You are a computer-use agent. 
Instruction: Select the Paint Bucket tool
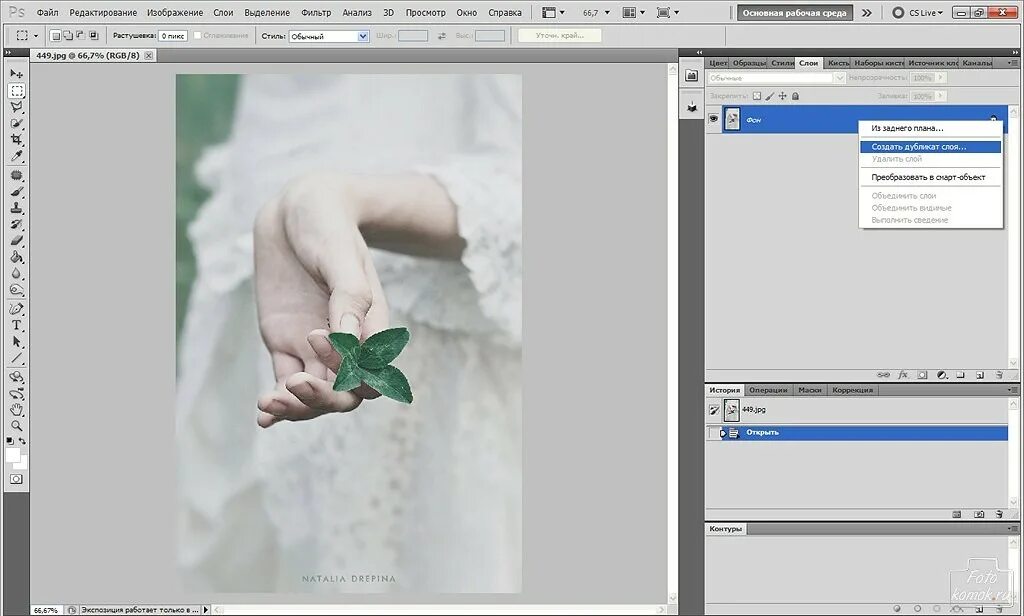click(16, 257)
